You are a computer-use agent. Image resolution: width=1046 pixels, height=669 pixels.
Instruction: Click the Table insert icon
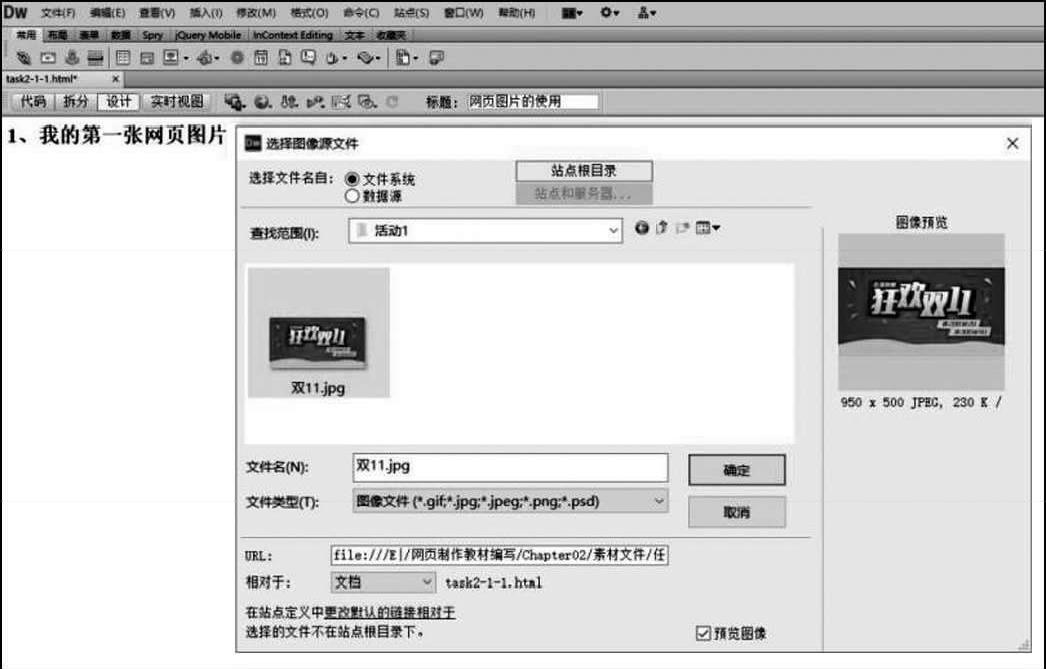click(x=123, y=58)
